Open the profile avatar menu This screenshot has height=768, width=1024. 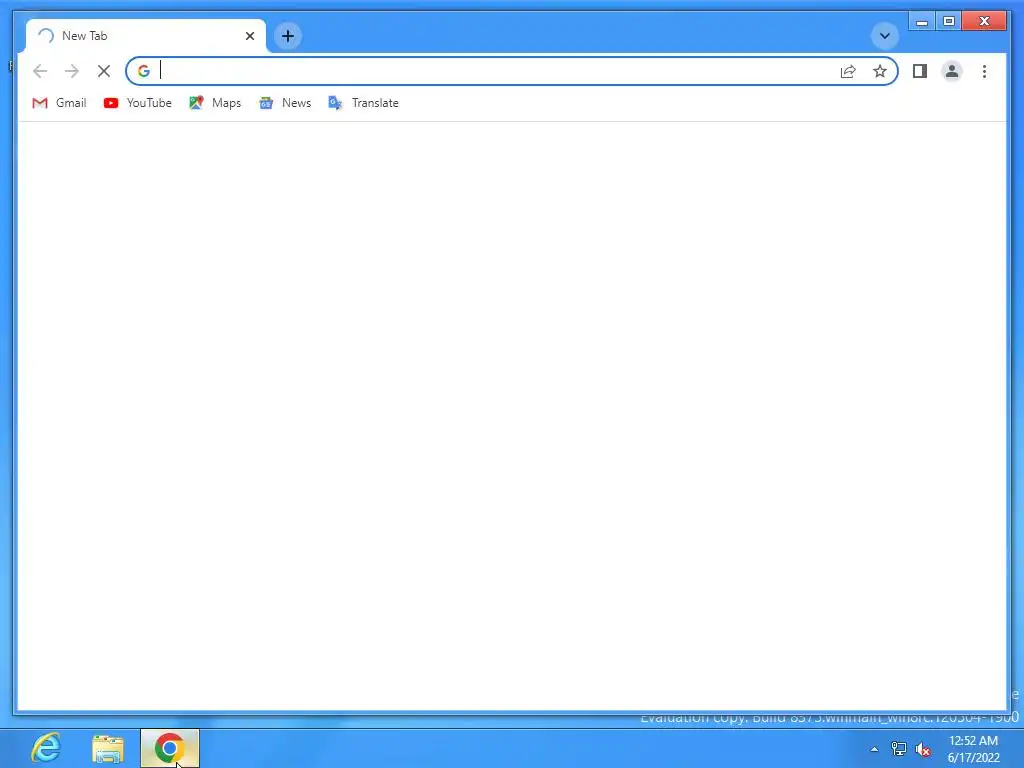click(x=952, y=71)
